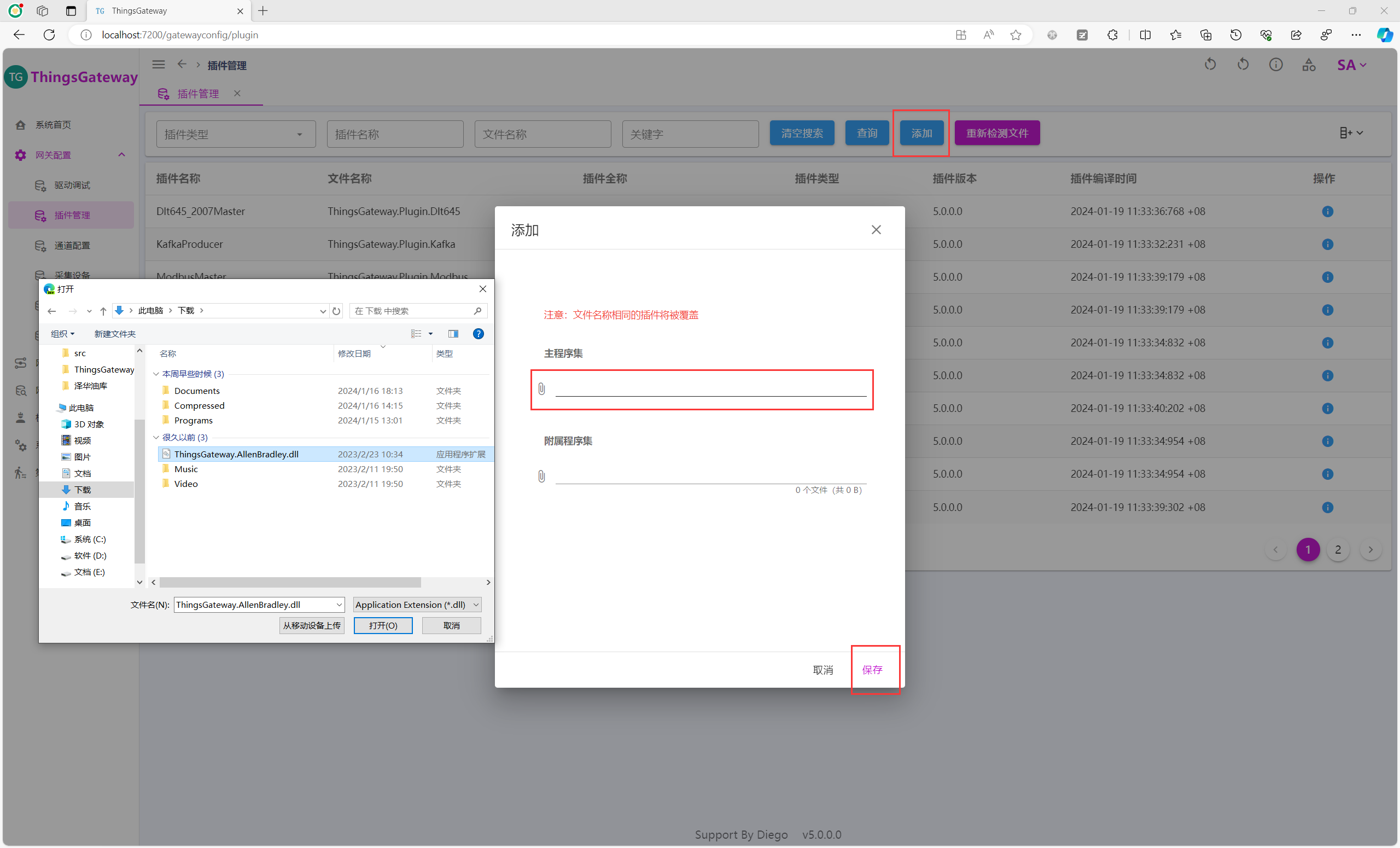The image size is (1400, 848).
Task: Select 桌面 in the navigation tree
Action: [x=83, y=523]
